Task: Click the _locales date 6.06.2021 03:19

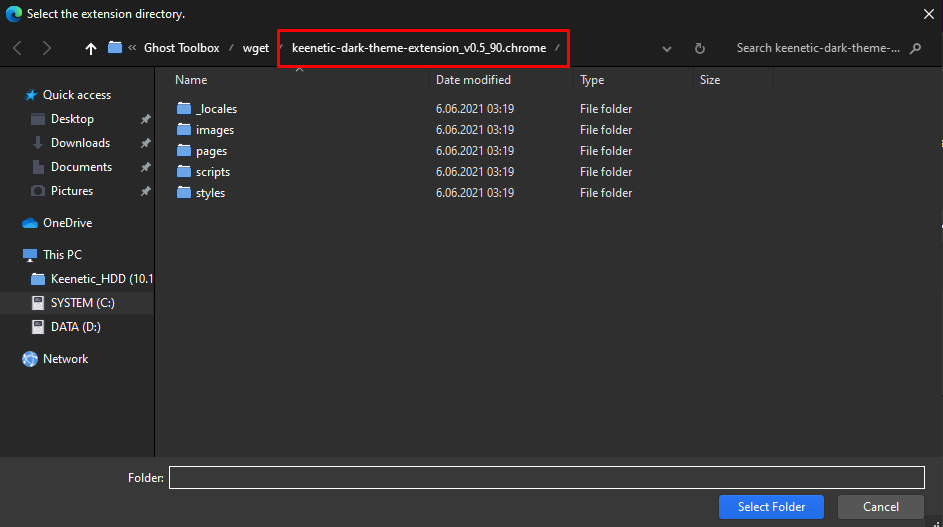Action: coord(475,109)
